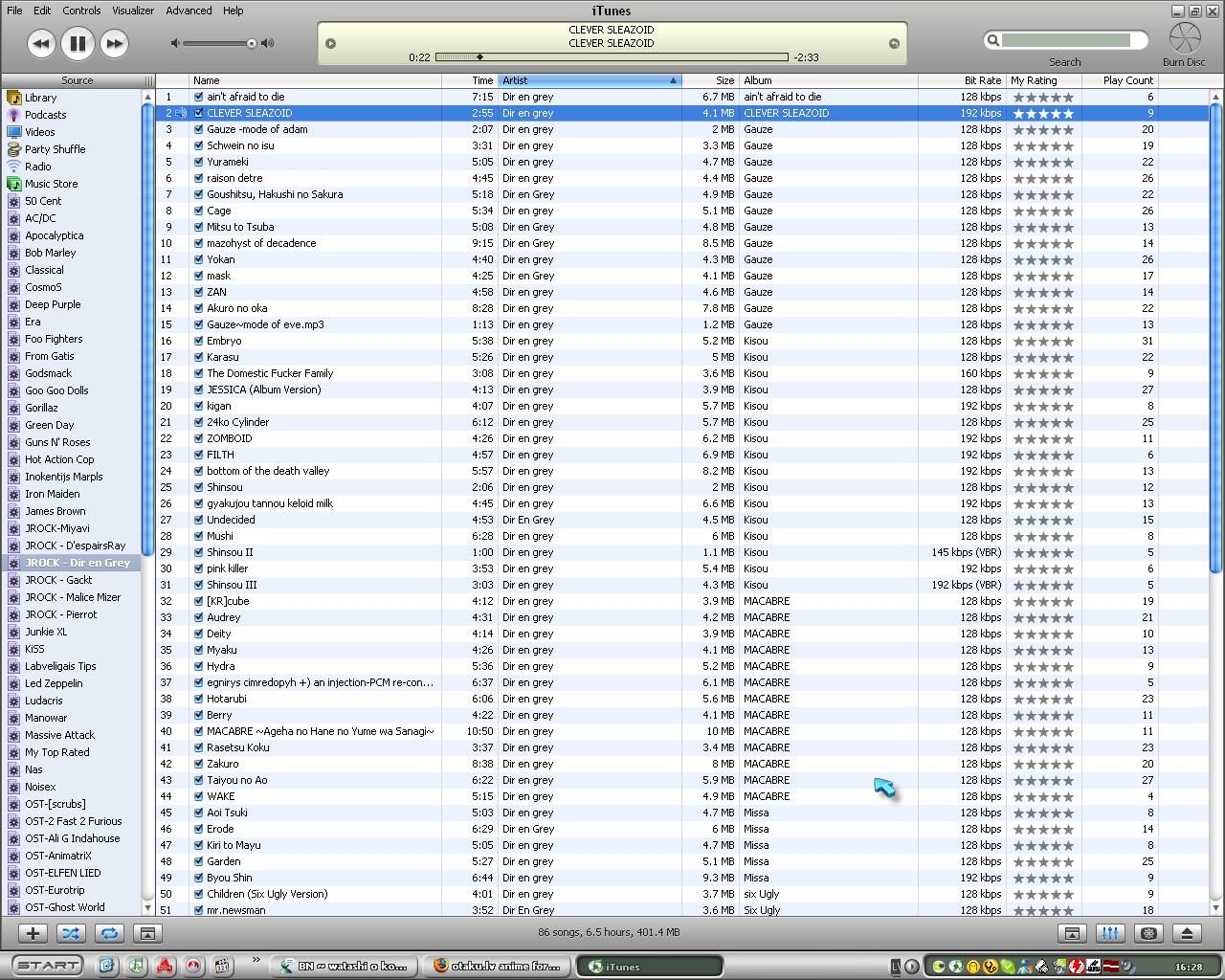Click the previous track rewind button
The image size is (1225, 980).
click(x=40, y=43)
